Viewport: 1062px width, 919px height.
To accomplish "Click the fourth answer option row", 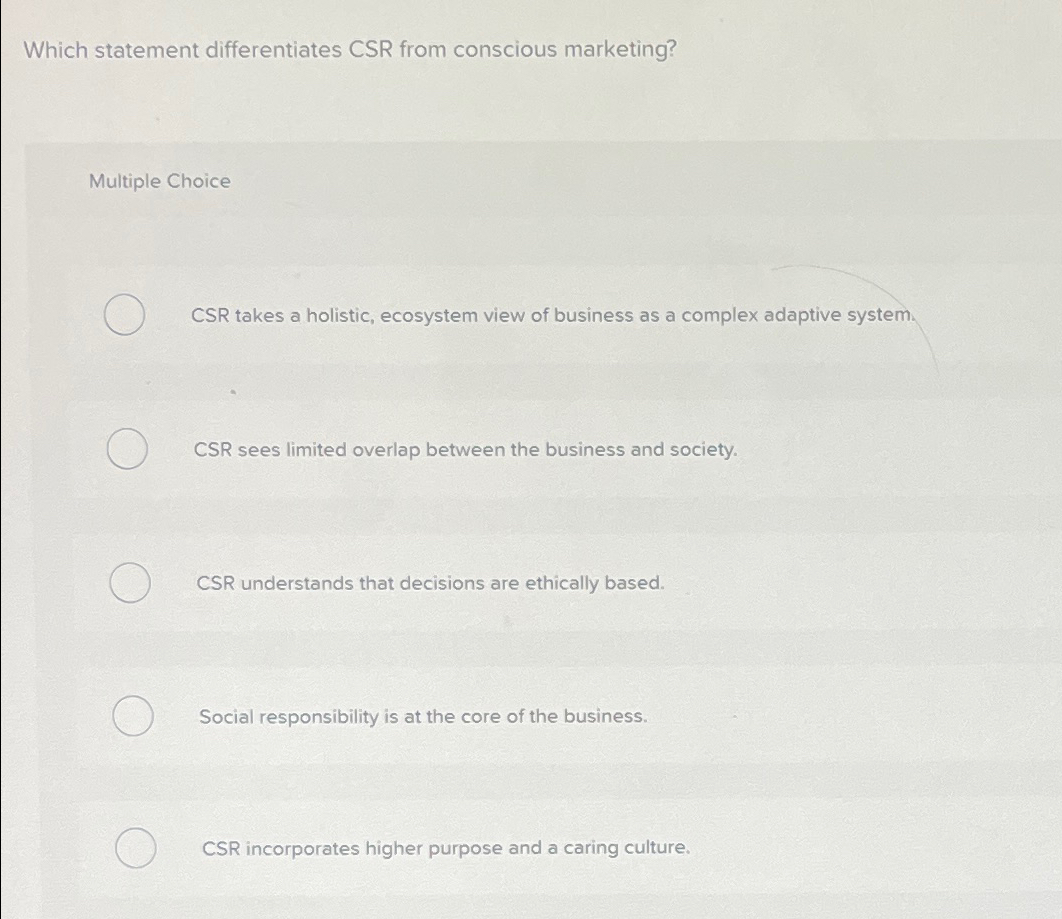I will [550, 716].
